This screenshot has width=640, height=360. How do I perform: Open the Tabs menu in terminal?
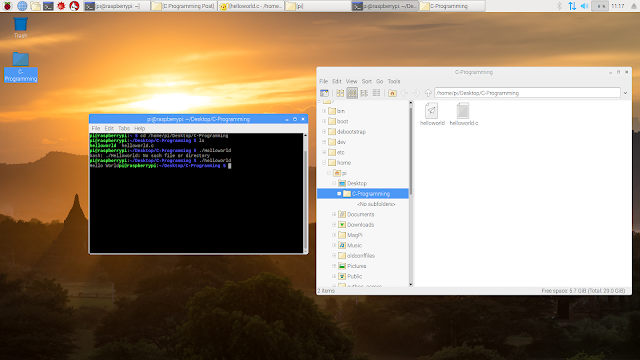(x=124, y=128)
